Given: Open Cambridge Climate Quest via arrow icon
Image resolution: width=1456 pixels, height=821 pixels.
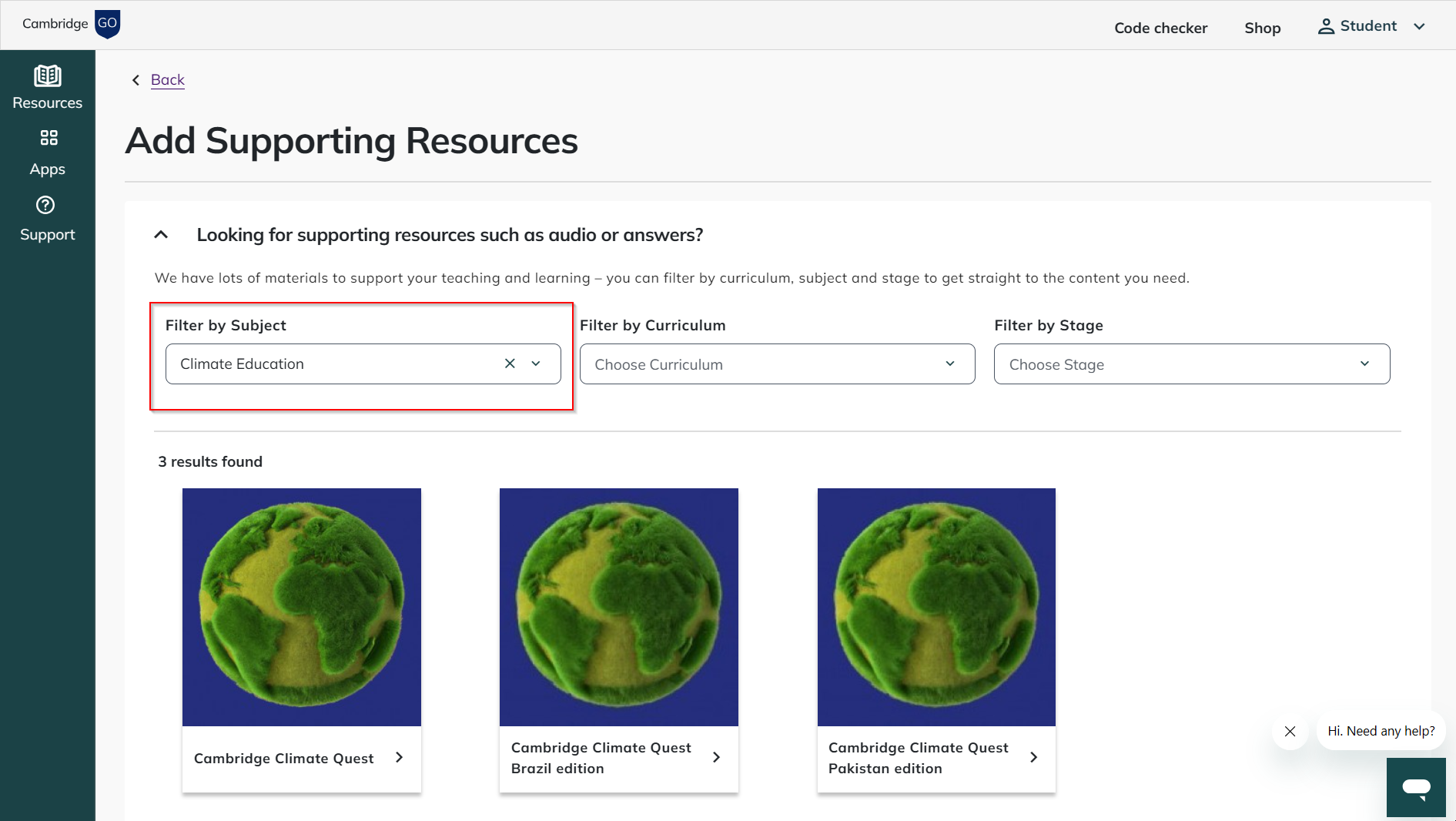Looking at the screenshot, I should tap(399, 758).
